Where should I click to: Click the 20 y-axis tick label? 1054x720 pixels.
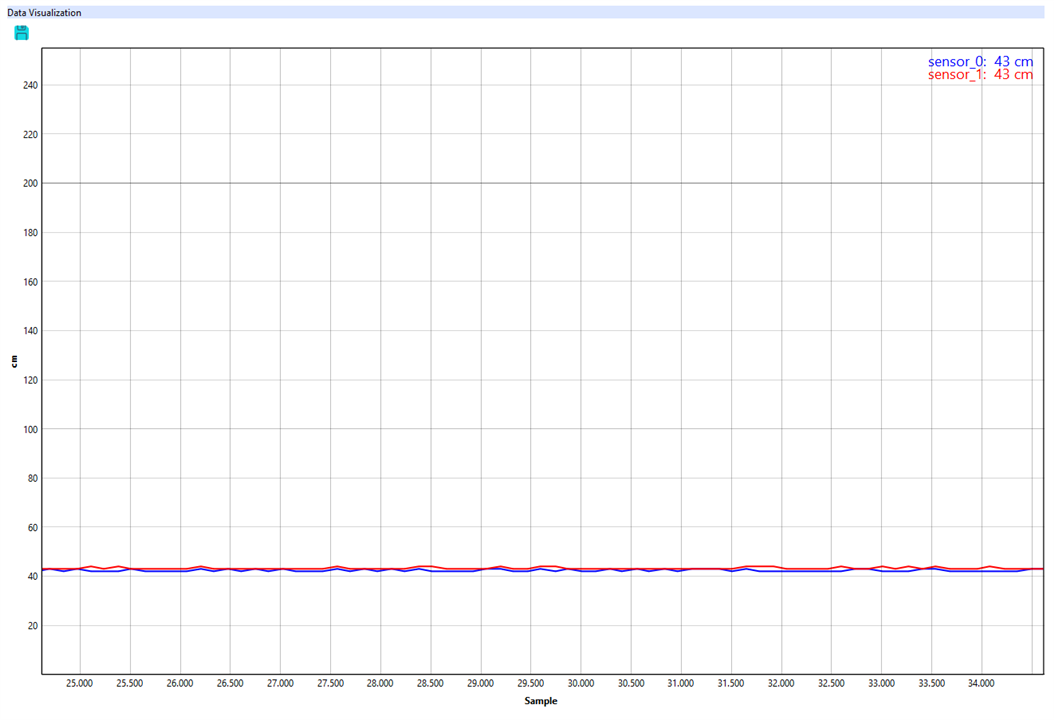click(x=31, y=626)
